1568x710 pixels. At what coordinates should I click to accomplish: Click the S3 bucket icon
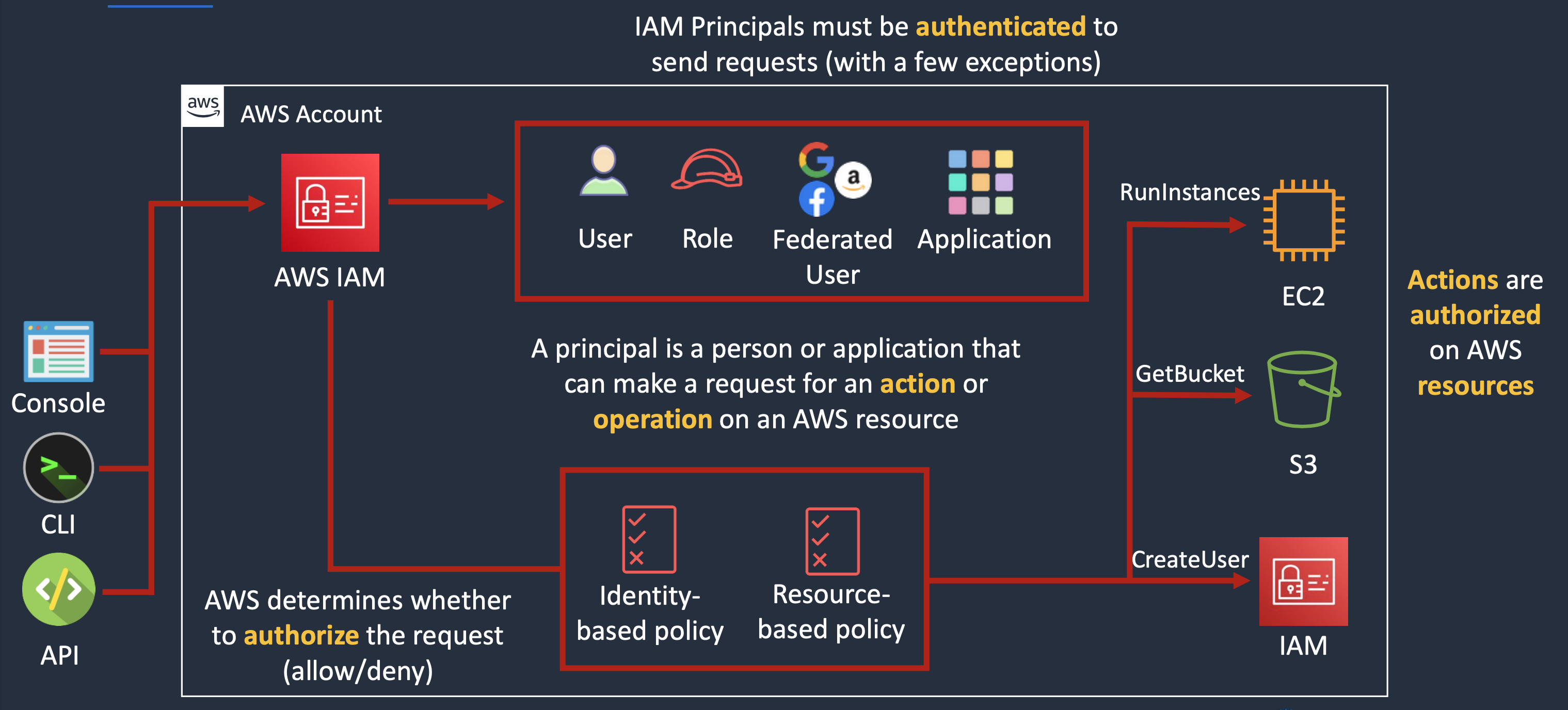click(1303, 390)
